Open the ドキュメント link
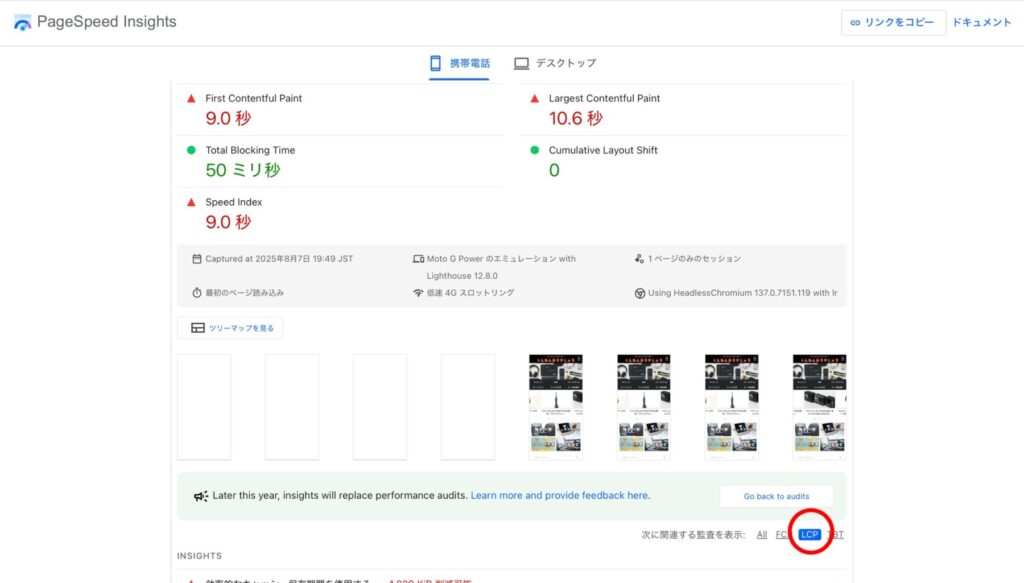1024x583 pixels. coord(981,22)
